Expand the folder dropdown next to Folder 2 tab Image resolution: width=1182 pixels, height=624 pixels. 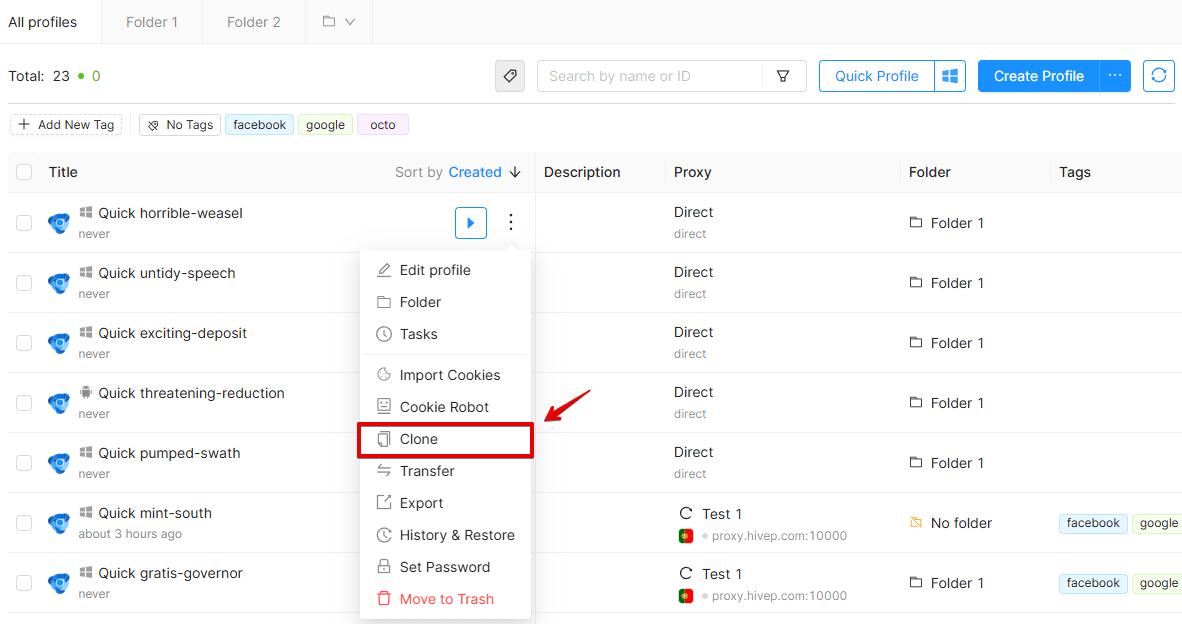click(339, 22)
